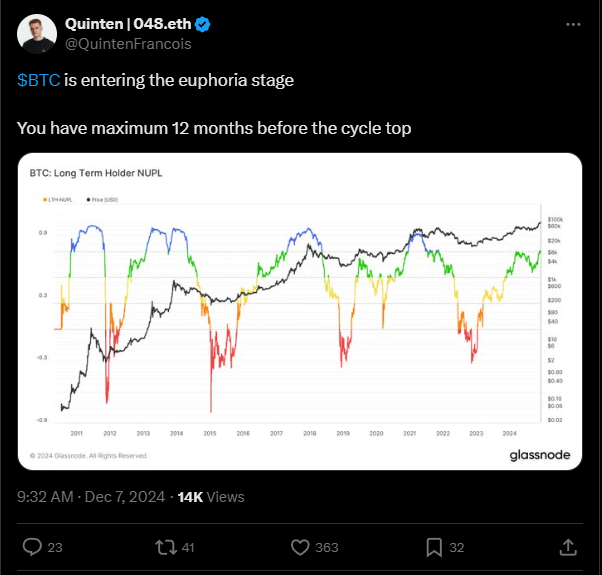View the 14K Views analytics
602x575 pixels.
pyautogui.click(x=211, y=497)
